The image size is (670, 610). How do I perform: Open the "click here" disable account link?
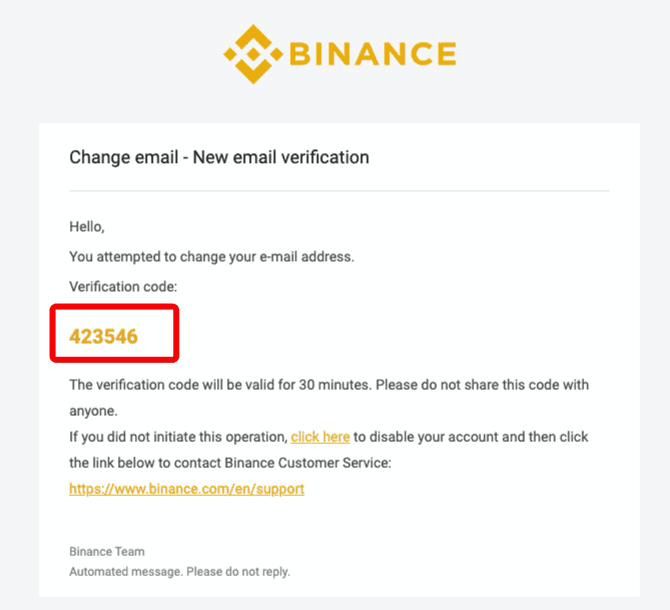pos(320,437)
